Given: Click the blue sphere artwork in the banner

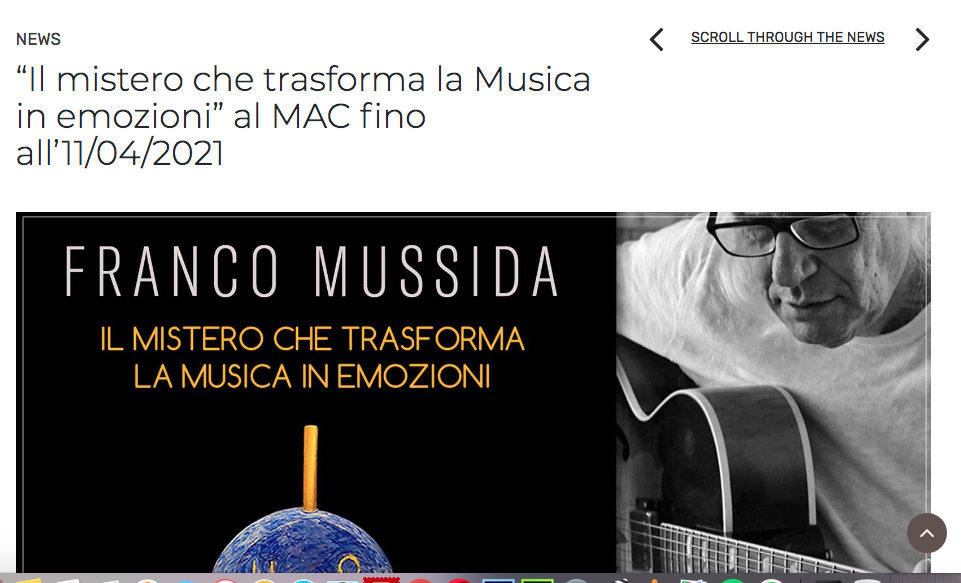Looking at the screenshot, I should [305, 543].
